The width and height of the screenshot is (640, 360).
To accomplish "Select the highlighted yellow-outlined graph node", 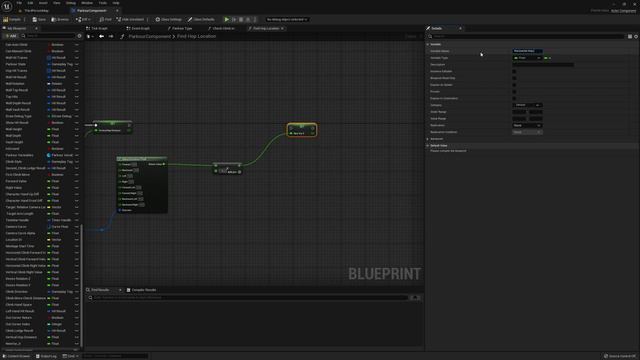I will pos(302,130).
